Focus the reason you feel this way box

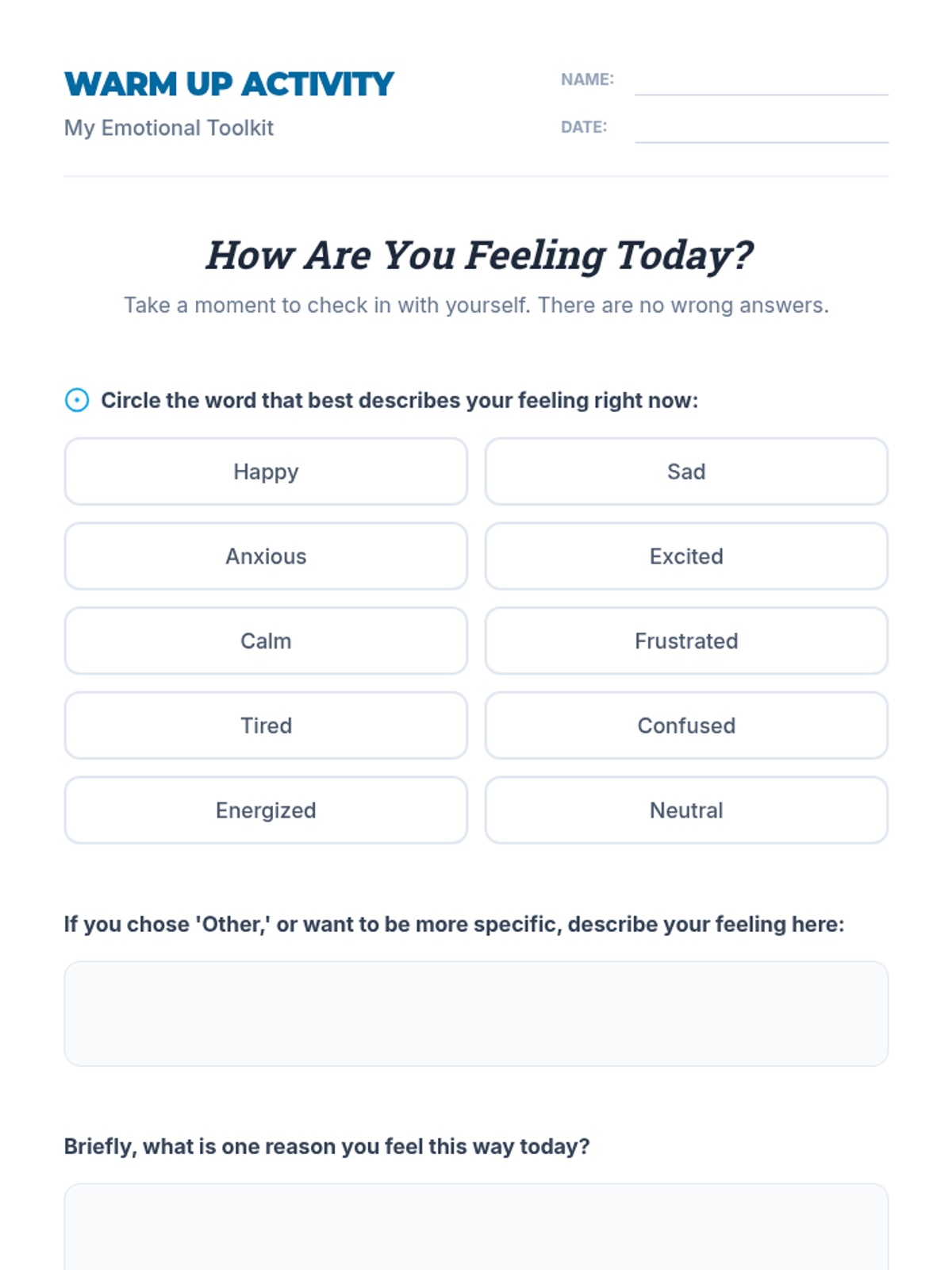click(476, 1226)
